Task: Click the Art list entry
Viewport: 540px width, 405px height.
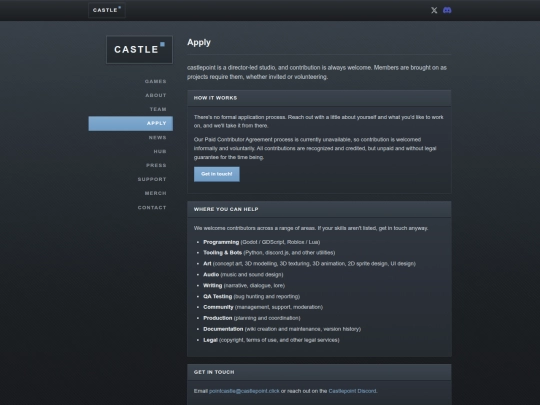Action: [x=309, y=264]
